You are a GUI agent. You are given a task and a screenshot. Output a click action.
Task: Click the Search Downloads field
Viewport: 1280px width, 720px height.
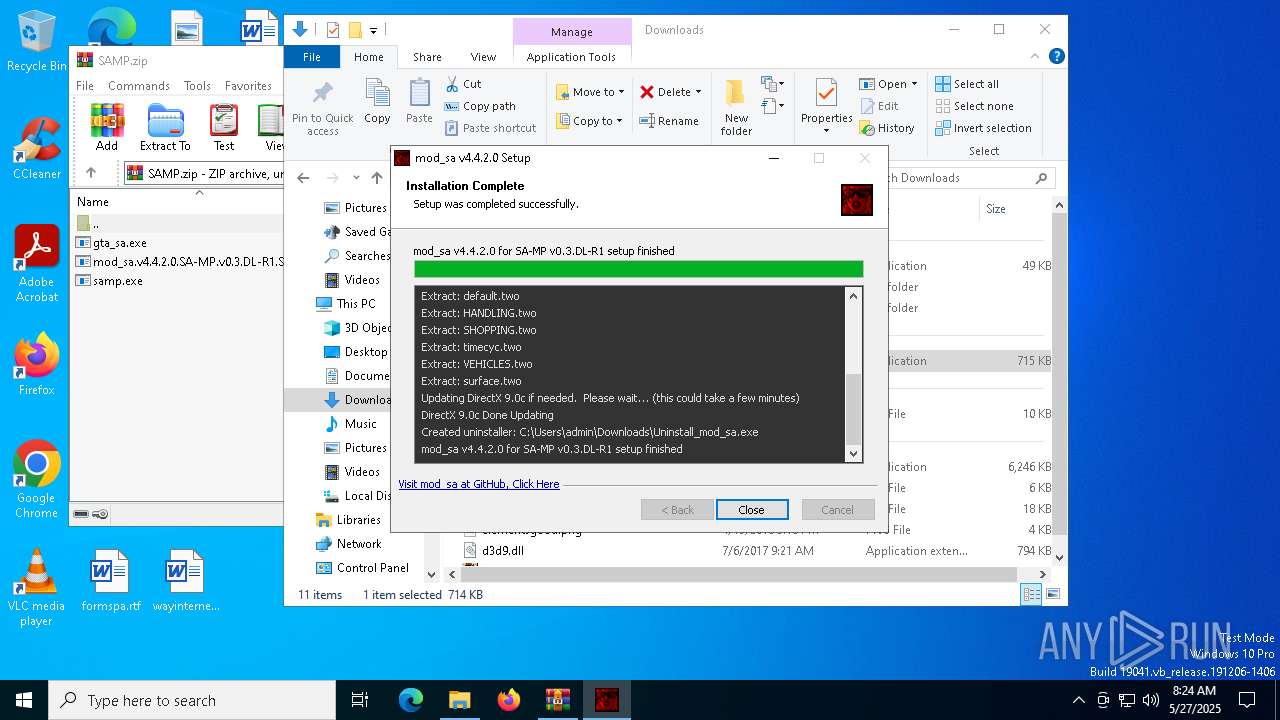(x=968, y=178)
